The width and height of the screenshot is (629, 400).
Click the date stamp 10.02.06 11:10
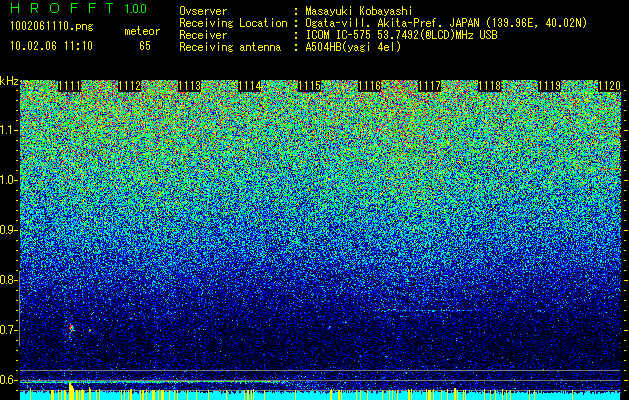pos(51,45)
